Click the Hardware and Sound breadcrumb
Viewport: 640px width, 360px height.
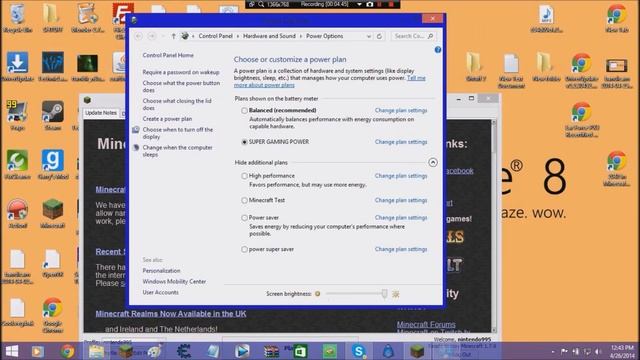[269, 36]
